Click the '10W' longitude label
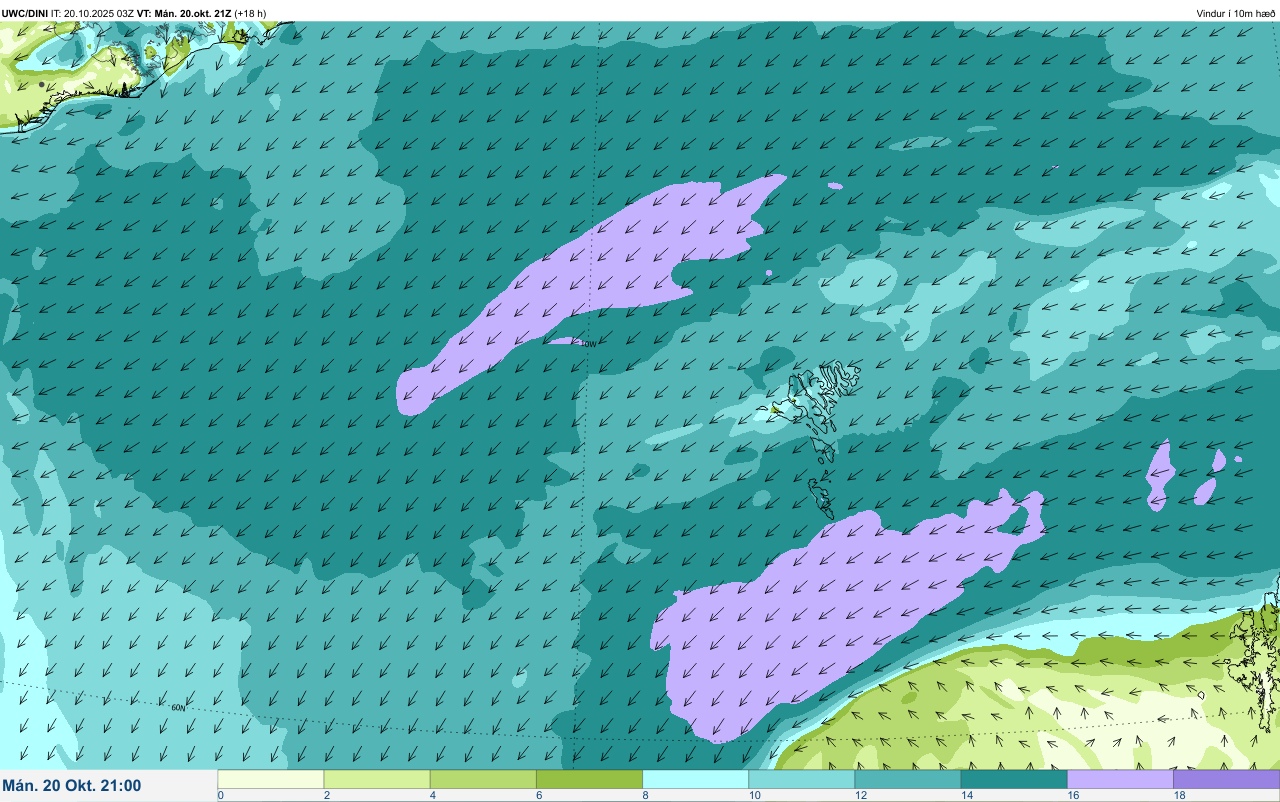The height and width of the screenshot is (802, 1280). (x=588, y=343)
